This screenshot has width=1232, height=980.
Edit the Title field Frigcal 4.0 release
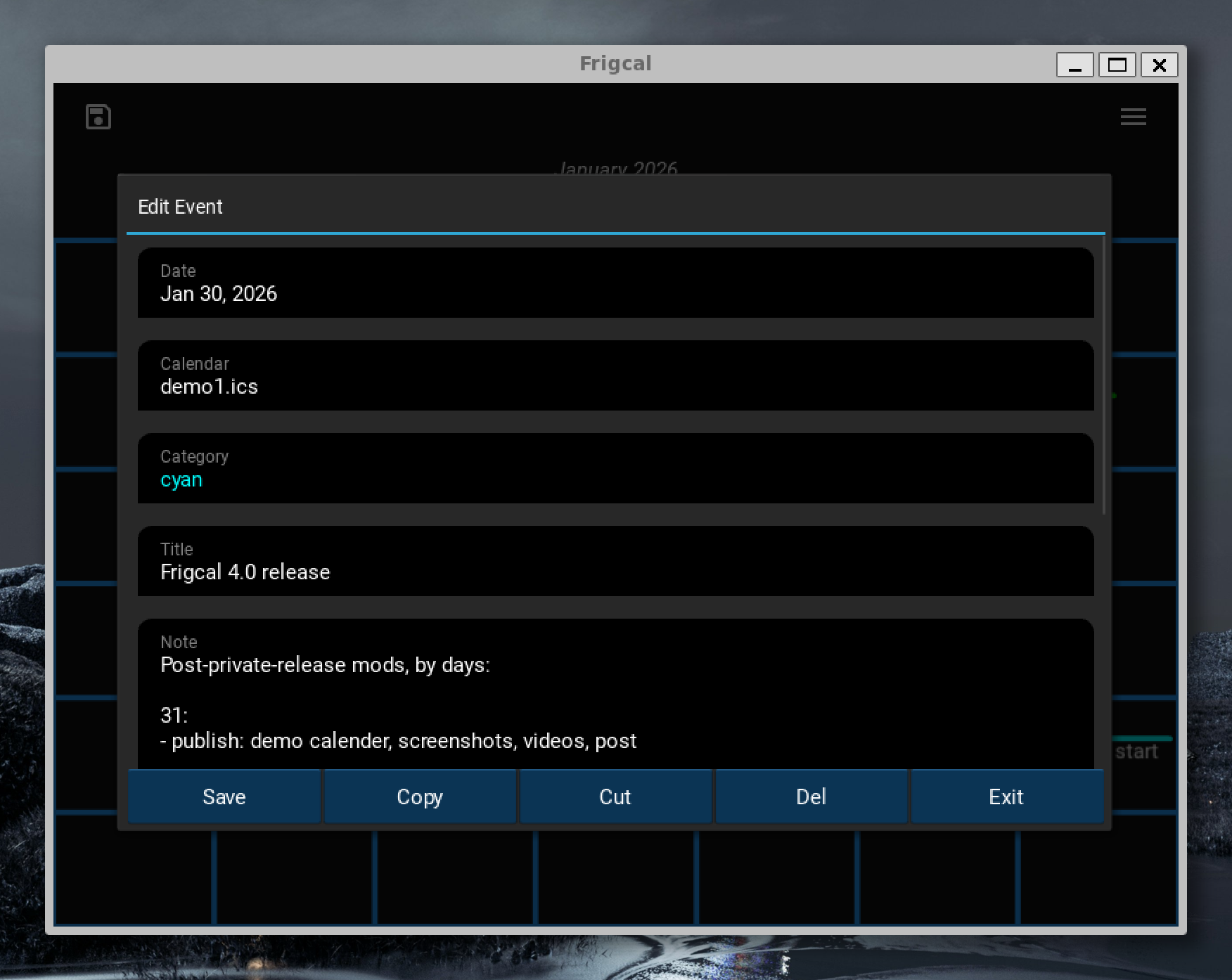[x=615, y=561]
